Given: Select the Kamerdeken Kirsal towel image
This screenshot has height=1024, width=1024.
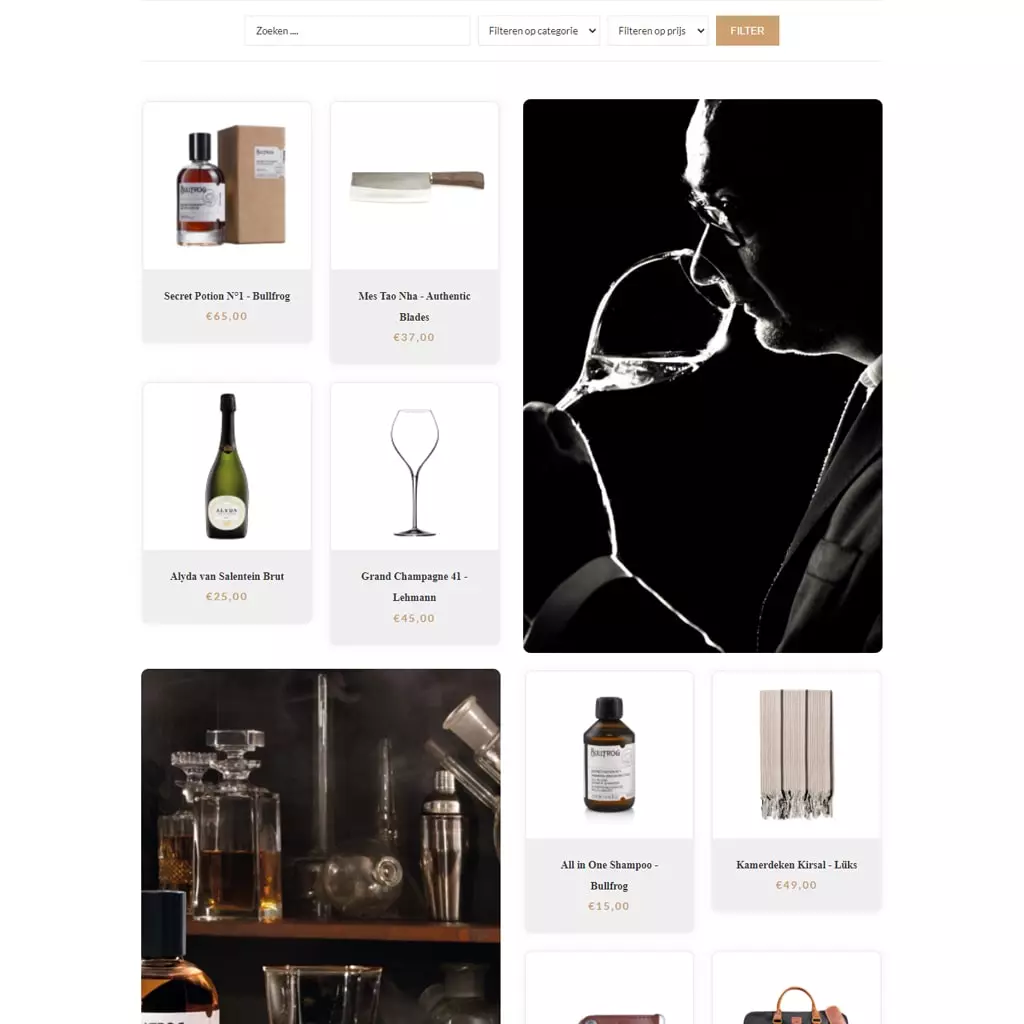Looking at the screenshot, I should (x=796, y=755).
